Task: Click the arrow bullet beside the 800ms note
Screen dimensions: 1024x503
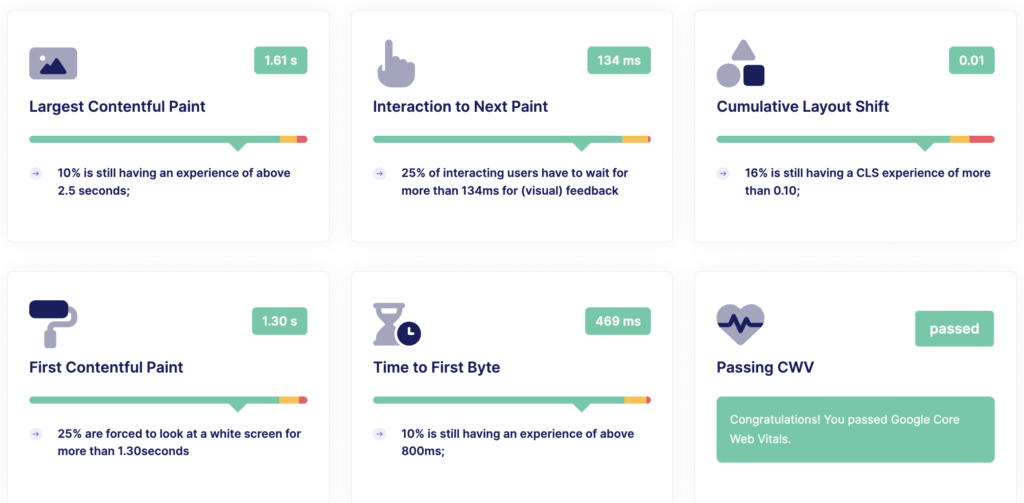Action: (379, 434)
